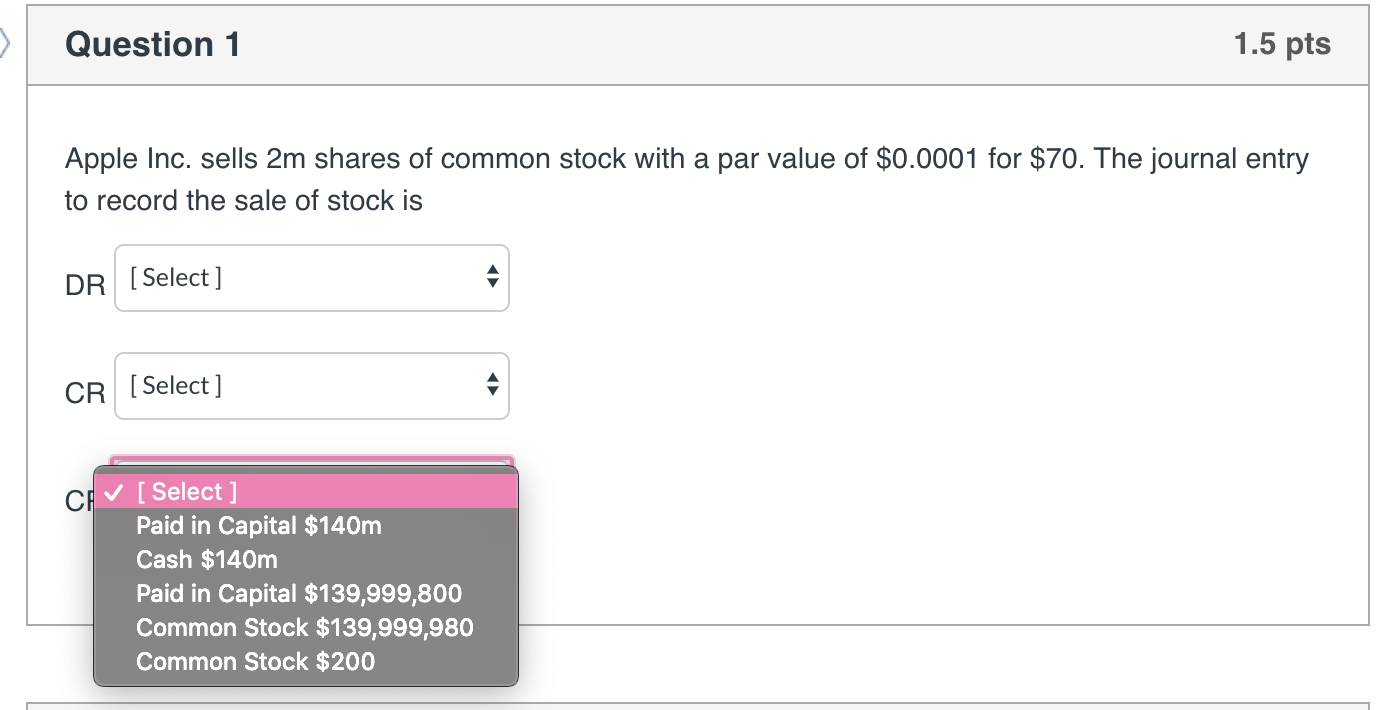Screen dimensions: 1384x710
Task: Click the highlighted "[ Select ]" placeholder row
Action: 186,491
